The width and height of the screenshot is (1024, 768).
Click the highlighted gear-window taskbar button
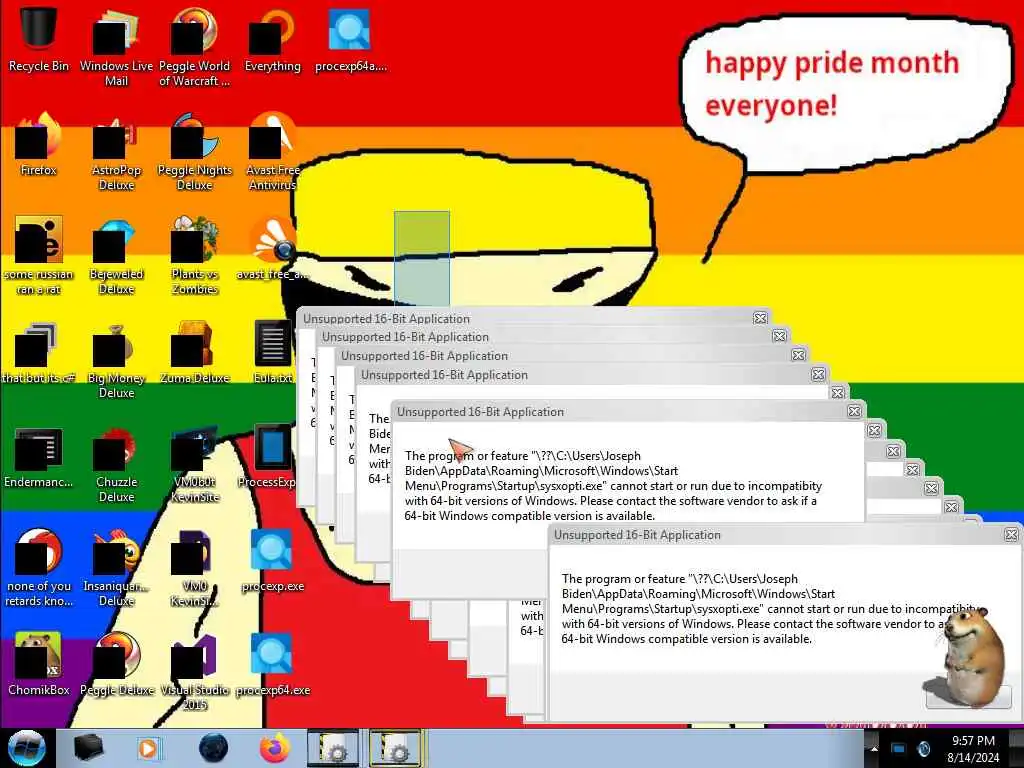[395, 748]
